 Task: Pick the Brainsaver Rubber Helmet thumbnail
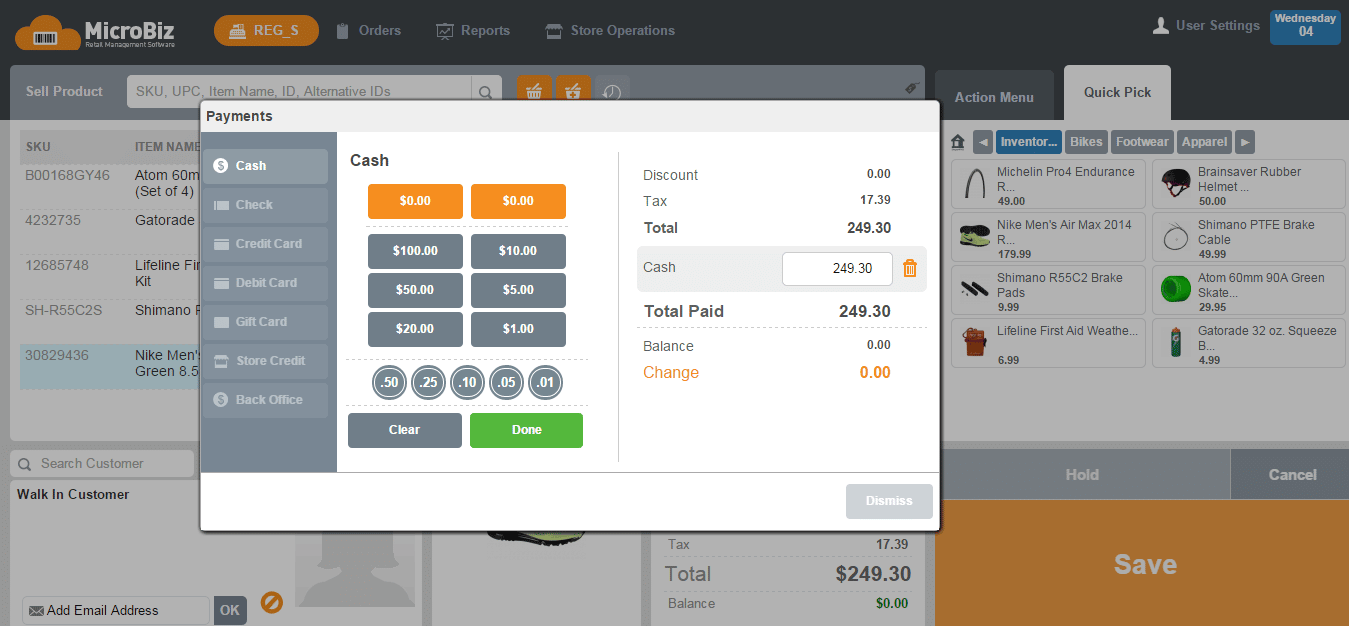(x=1175, y=184)
